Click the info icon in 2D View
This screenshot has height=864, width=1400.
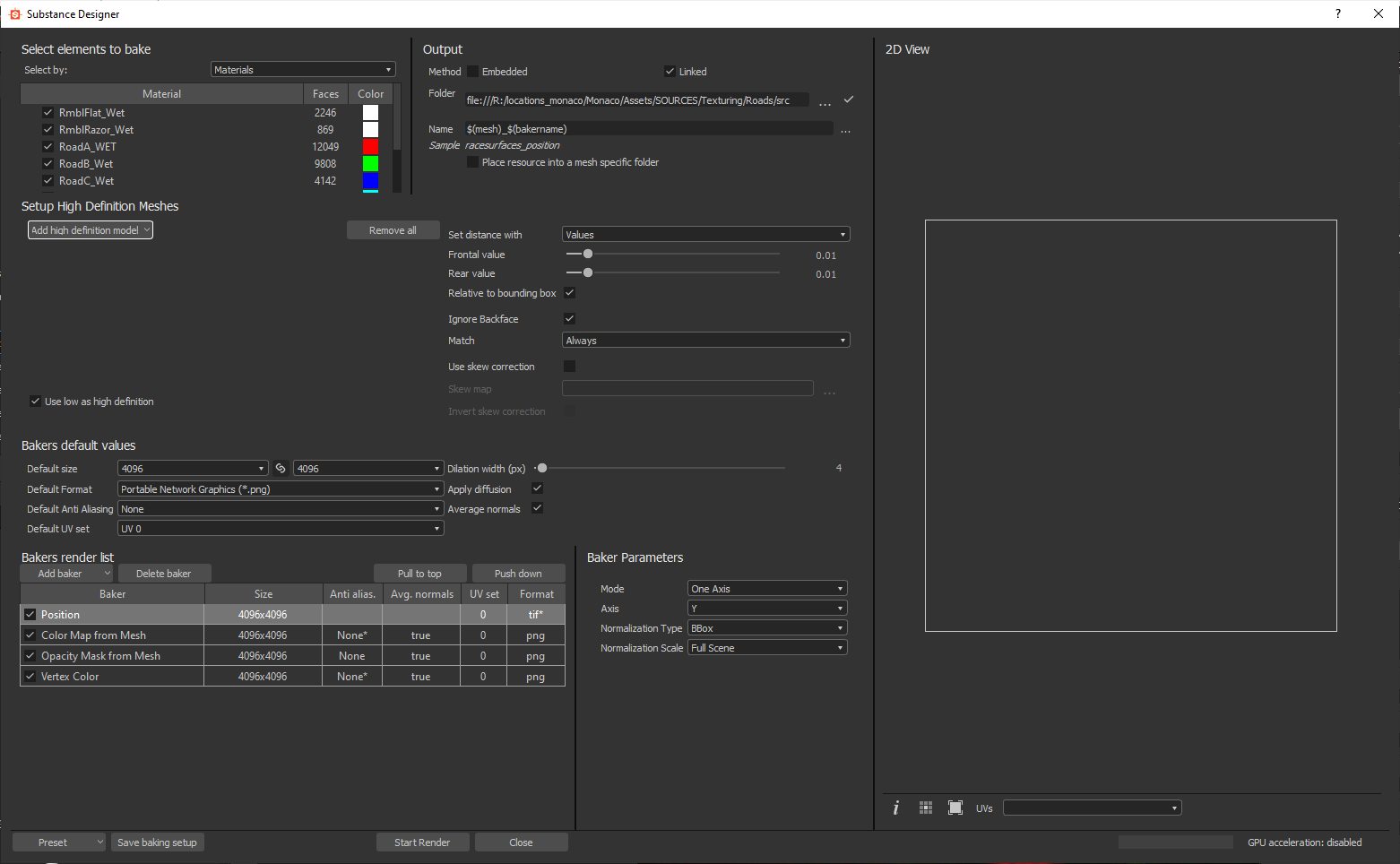[x=895, y=808]
